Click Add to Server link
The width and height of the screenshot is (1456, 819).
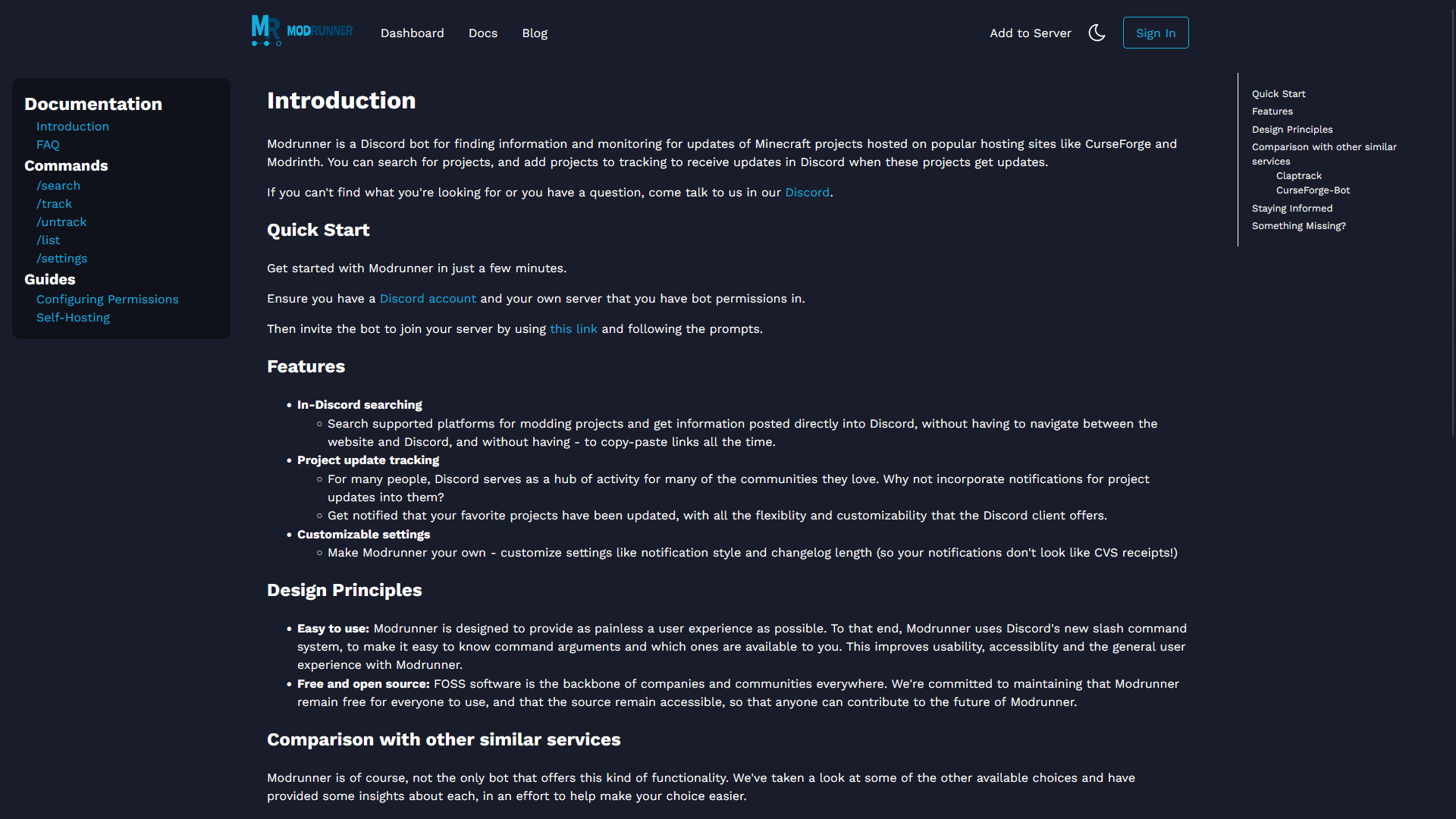click(1030, 33)
